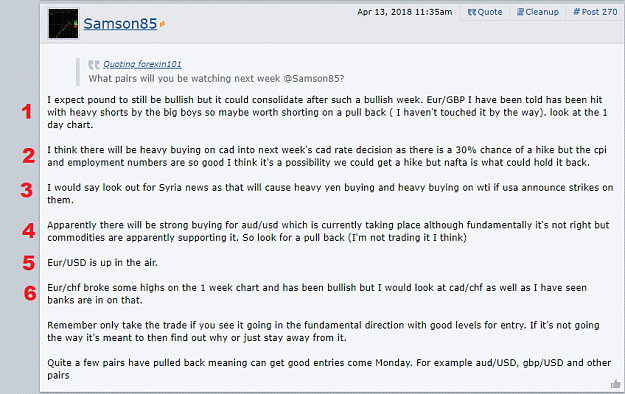Click the quotation marks icon before 'Quoting forexin101'

pyautogui.click(x=94, y=65)
